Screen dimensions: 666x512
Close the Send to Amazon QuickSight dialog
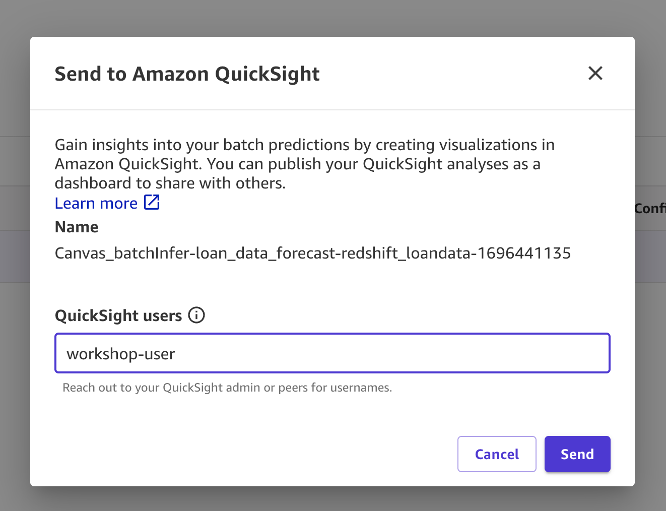point(595,73)
